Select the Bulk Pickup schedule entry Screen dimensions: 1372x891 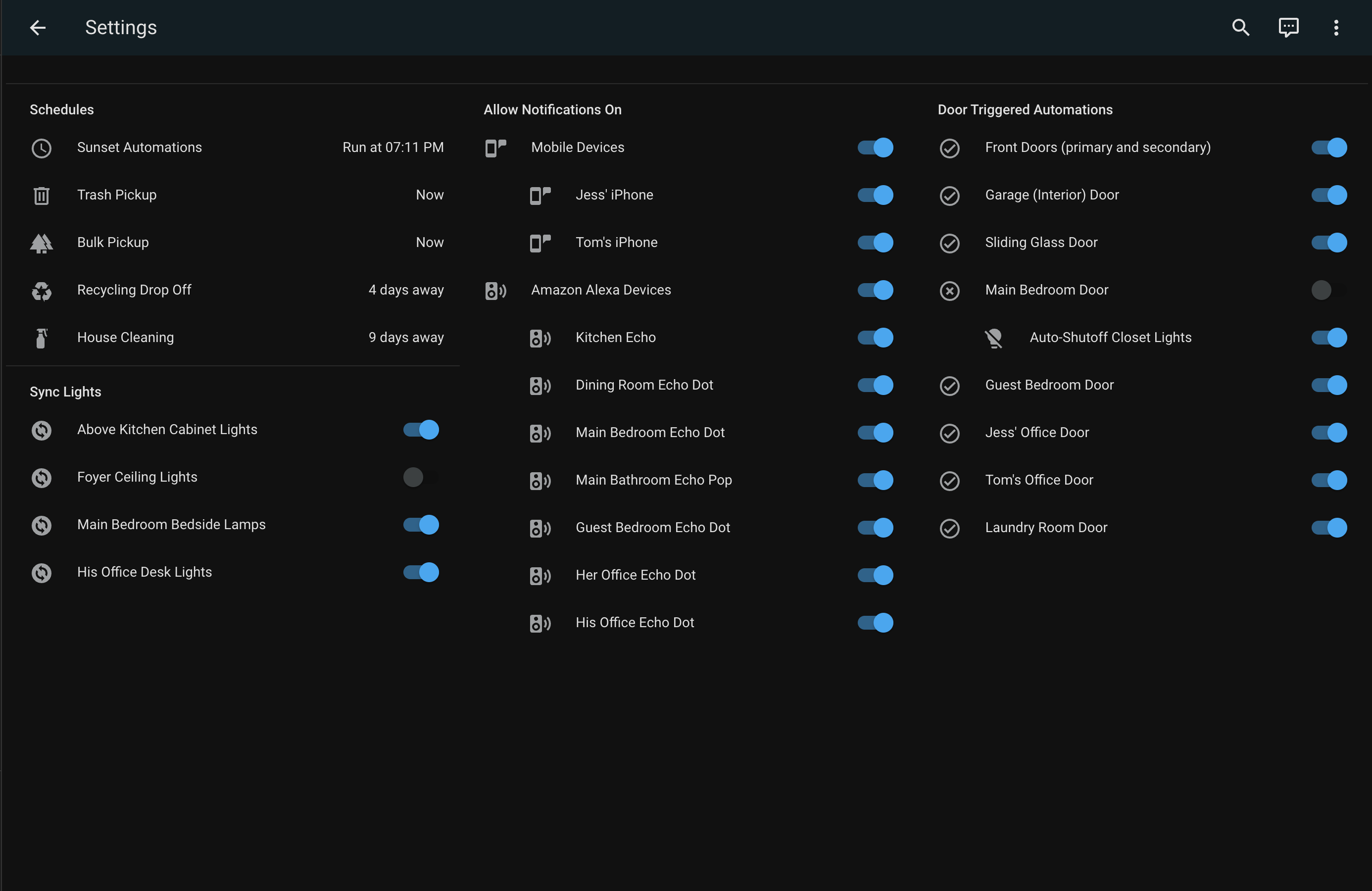tap(113, 243)
